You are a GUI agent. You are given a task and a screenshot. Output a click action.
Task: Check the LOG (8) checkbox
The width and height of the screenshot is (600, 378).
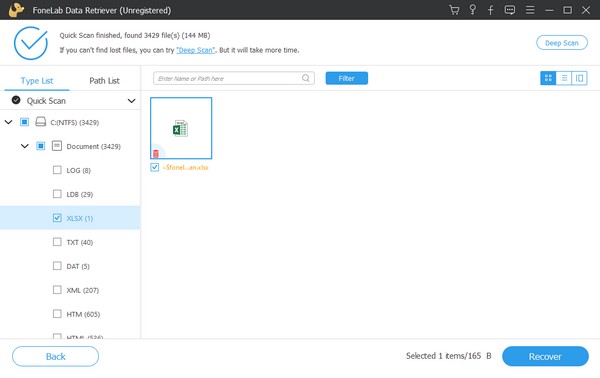(57, 170)
